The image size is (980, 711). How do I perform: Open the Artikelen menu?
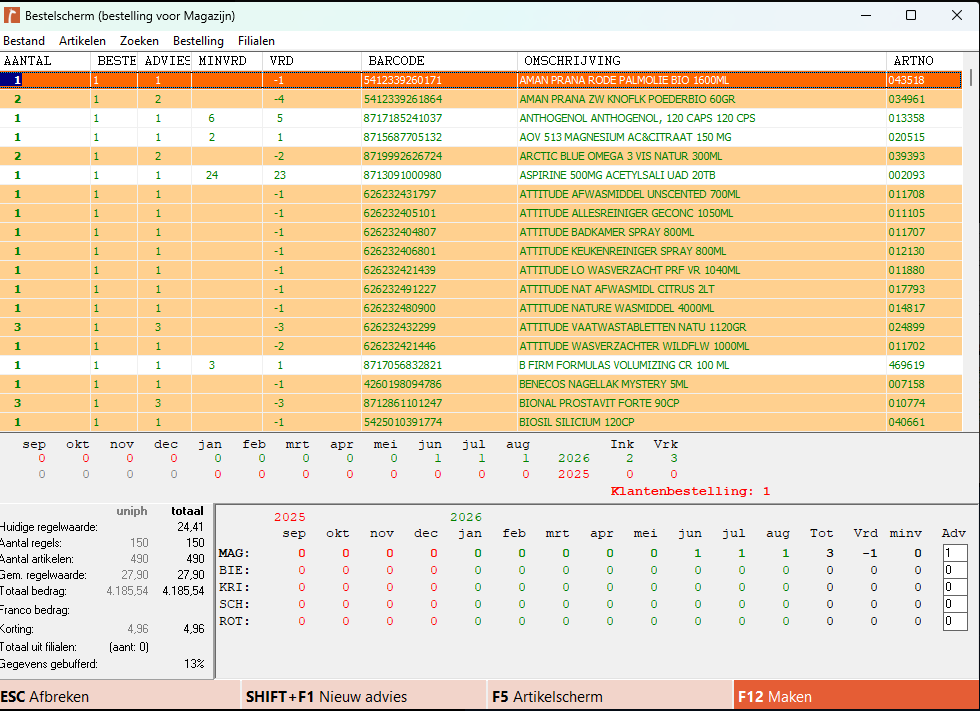point(82,41)
